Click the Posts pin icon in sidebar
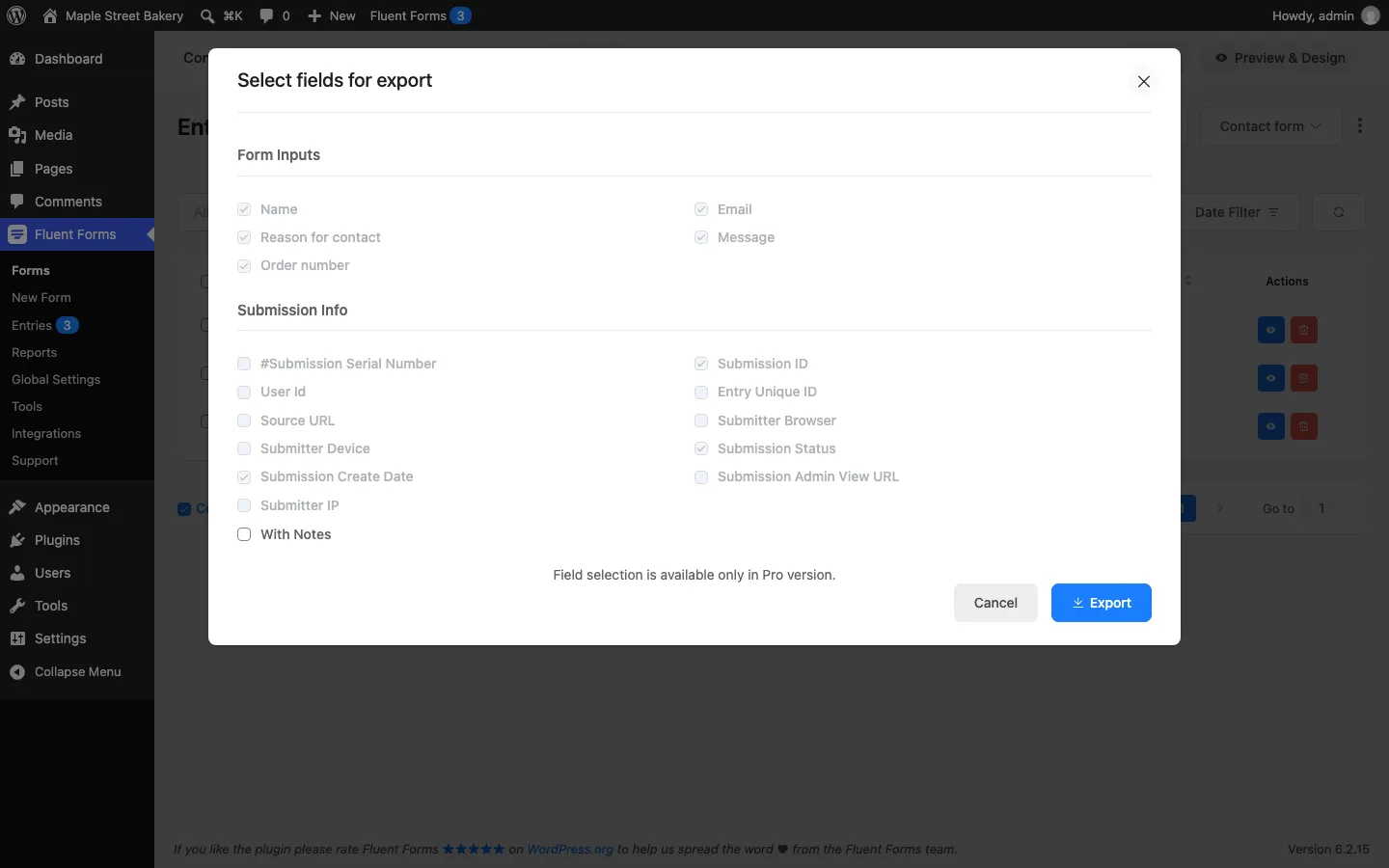 [x=17, y=102]
